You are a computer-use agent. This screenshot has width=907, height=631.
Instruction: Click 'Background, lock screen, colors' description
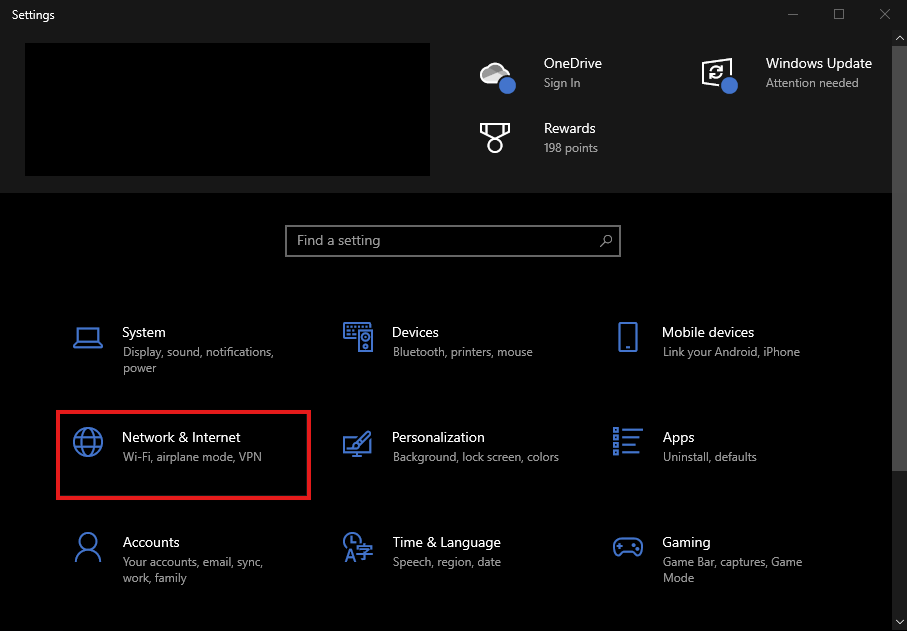(x=475, y=457)
